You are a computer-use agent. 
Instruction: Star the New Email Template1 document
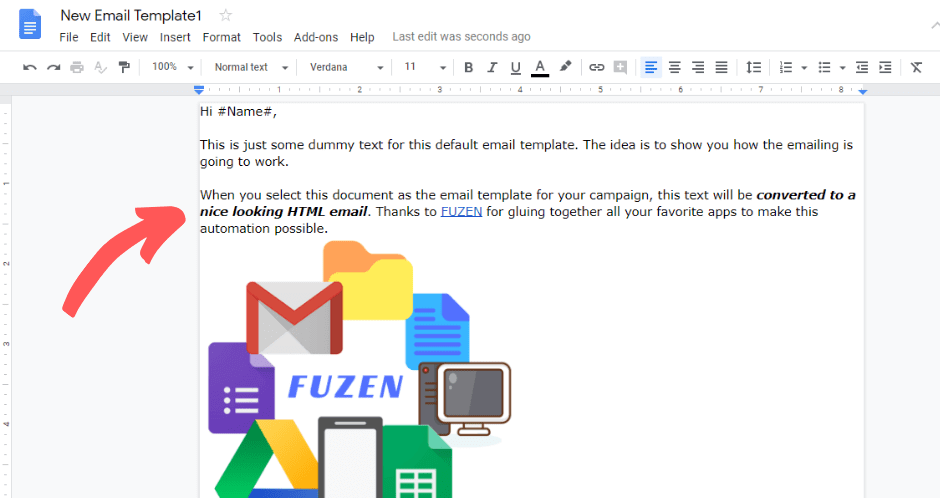(225, 15)
